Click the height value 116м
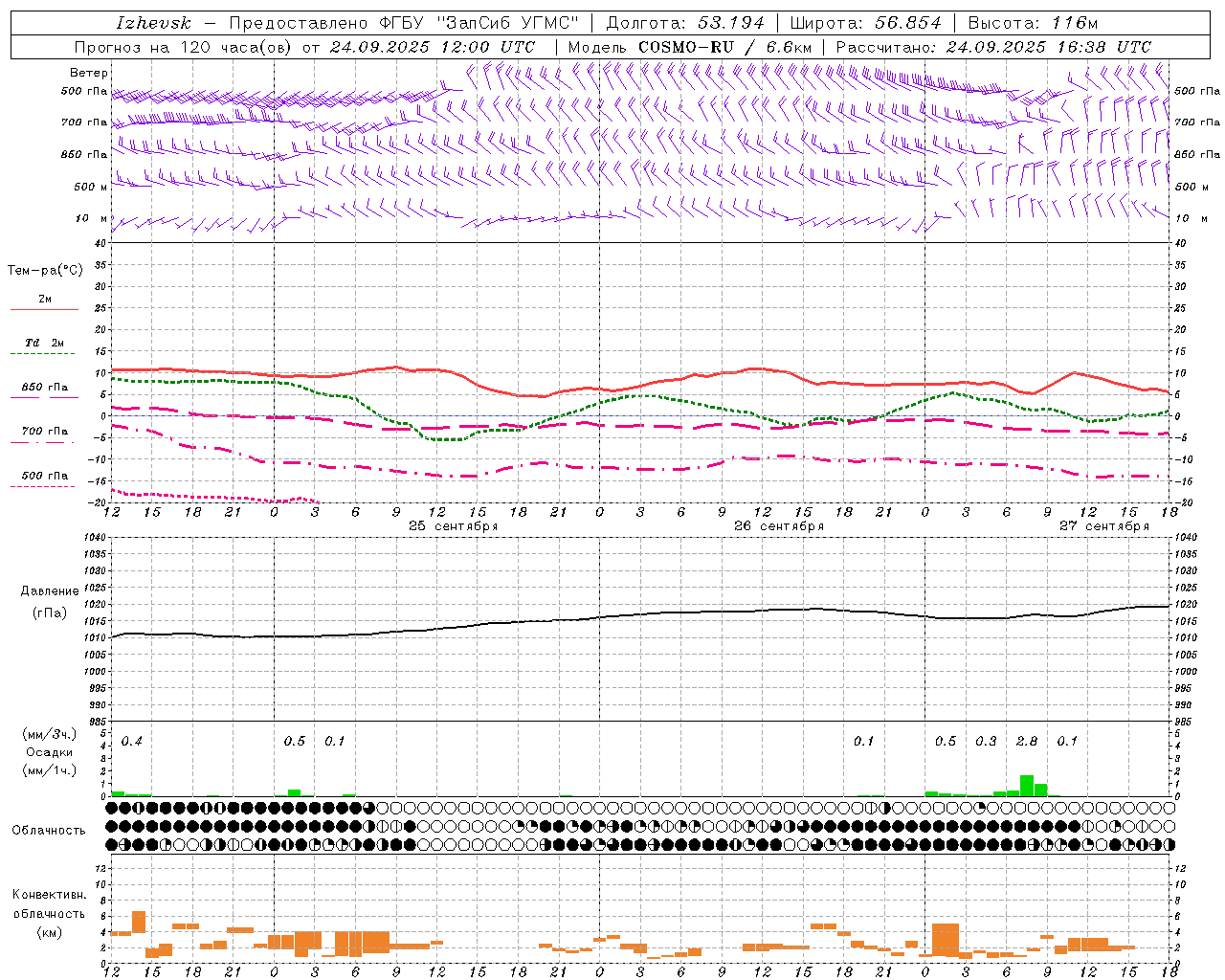Image resolution: width=1225 pixels, height=980 pixels. 1073,23
